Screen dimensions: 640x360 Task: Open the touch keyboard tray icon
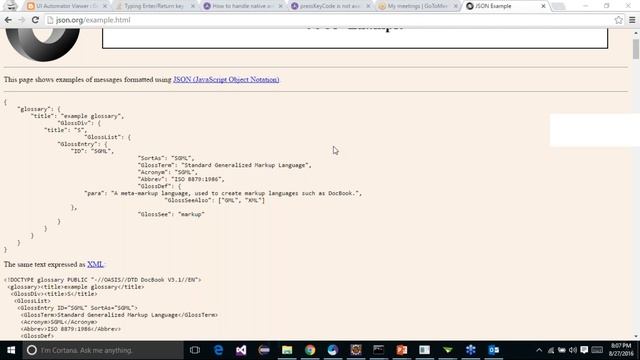[x=597, y=350]
